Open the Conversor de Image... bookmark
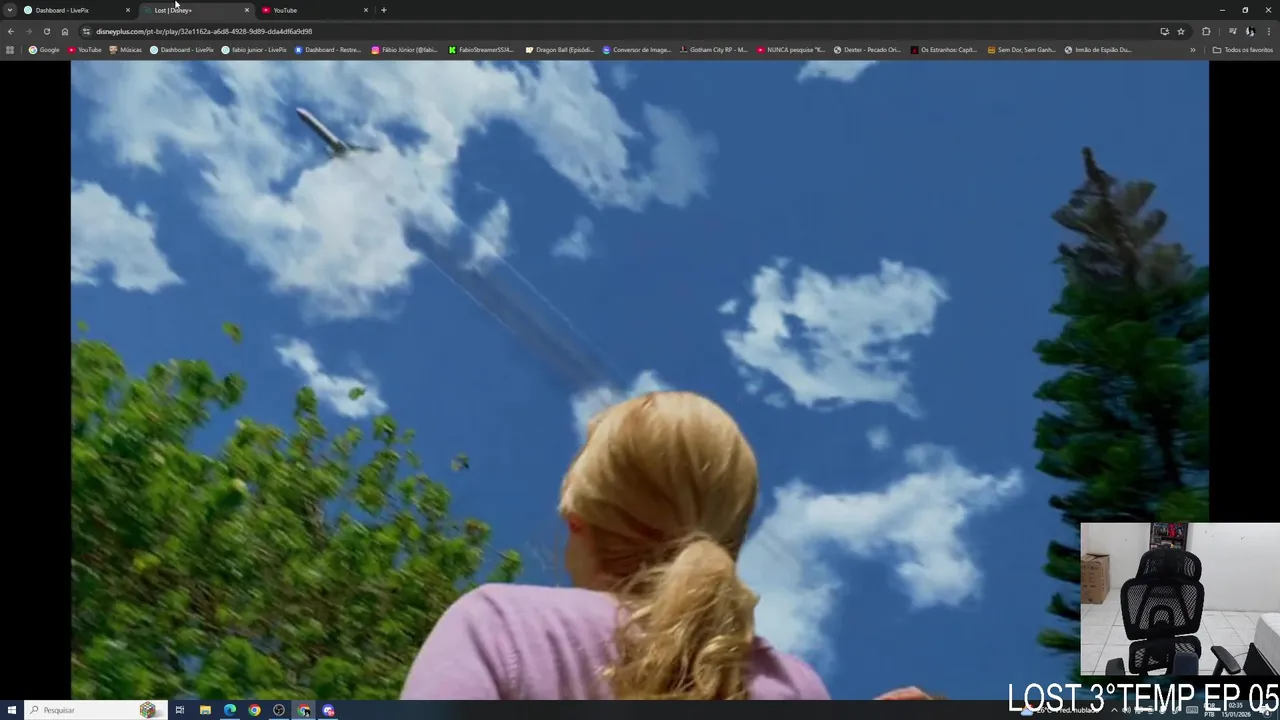 point(637,49)
